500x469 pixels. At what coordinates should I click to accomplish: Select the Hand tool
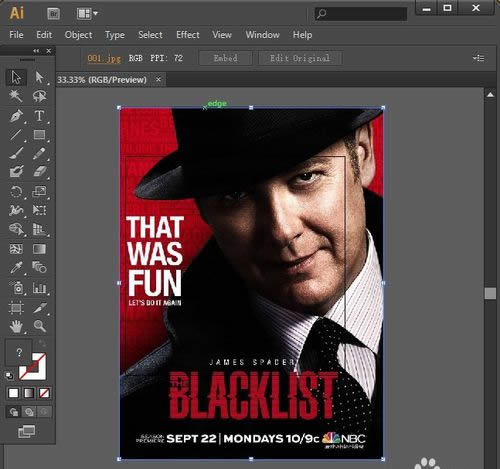16,326
